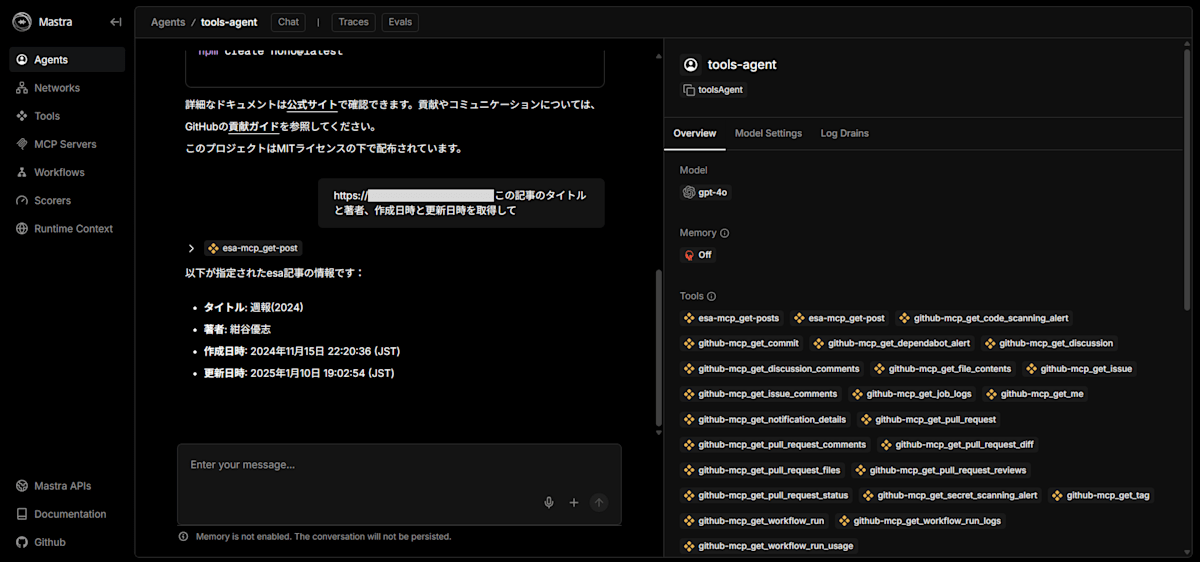
Task: Open Github link in sidebar
Action: (67, 542)
